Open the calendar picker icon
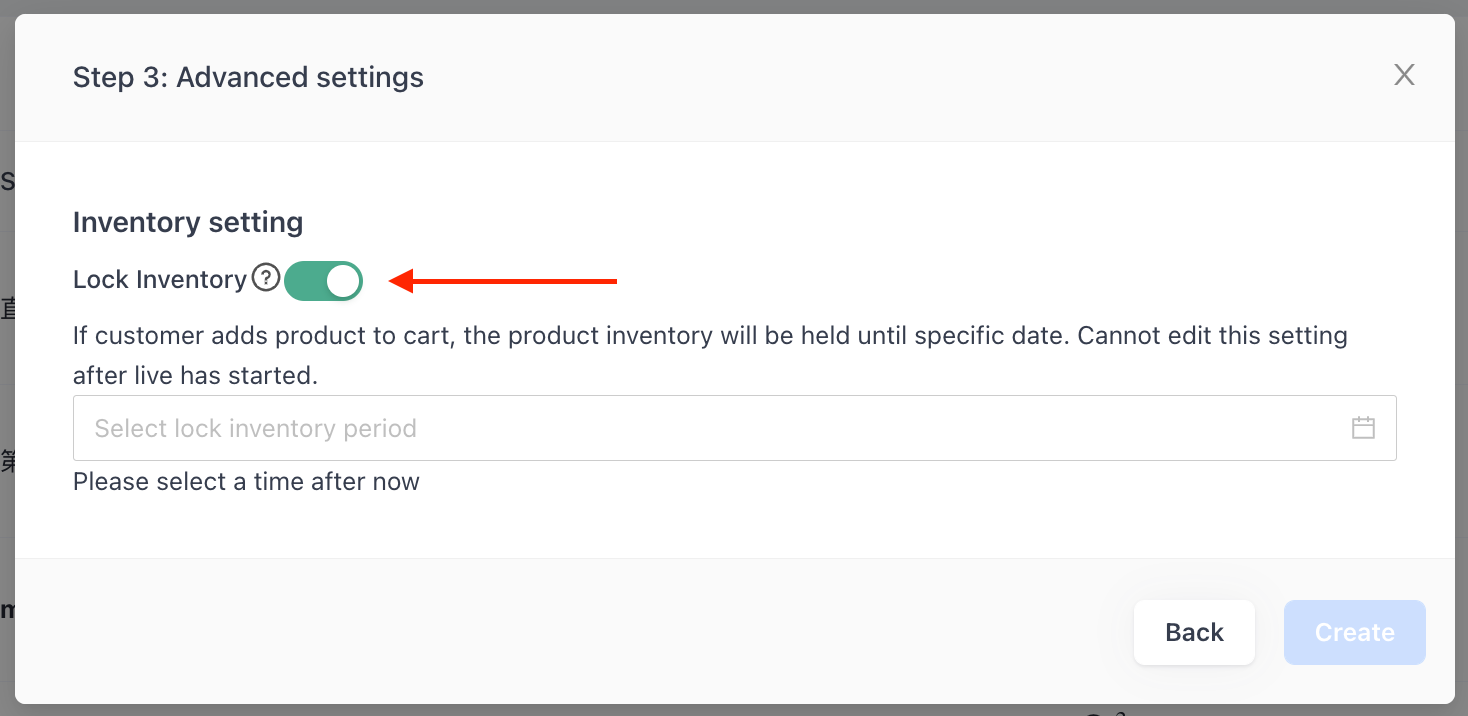The height and width of the screenshot is (716, 1468). click(1363, 428)
